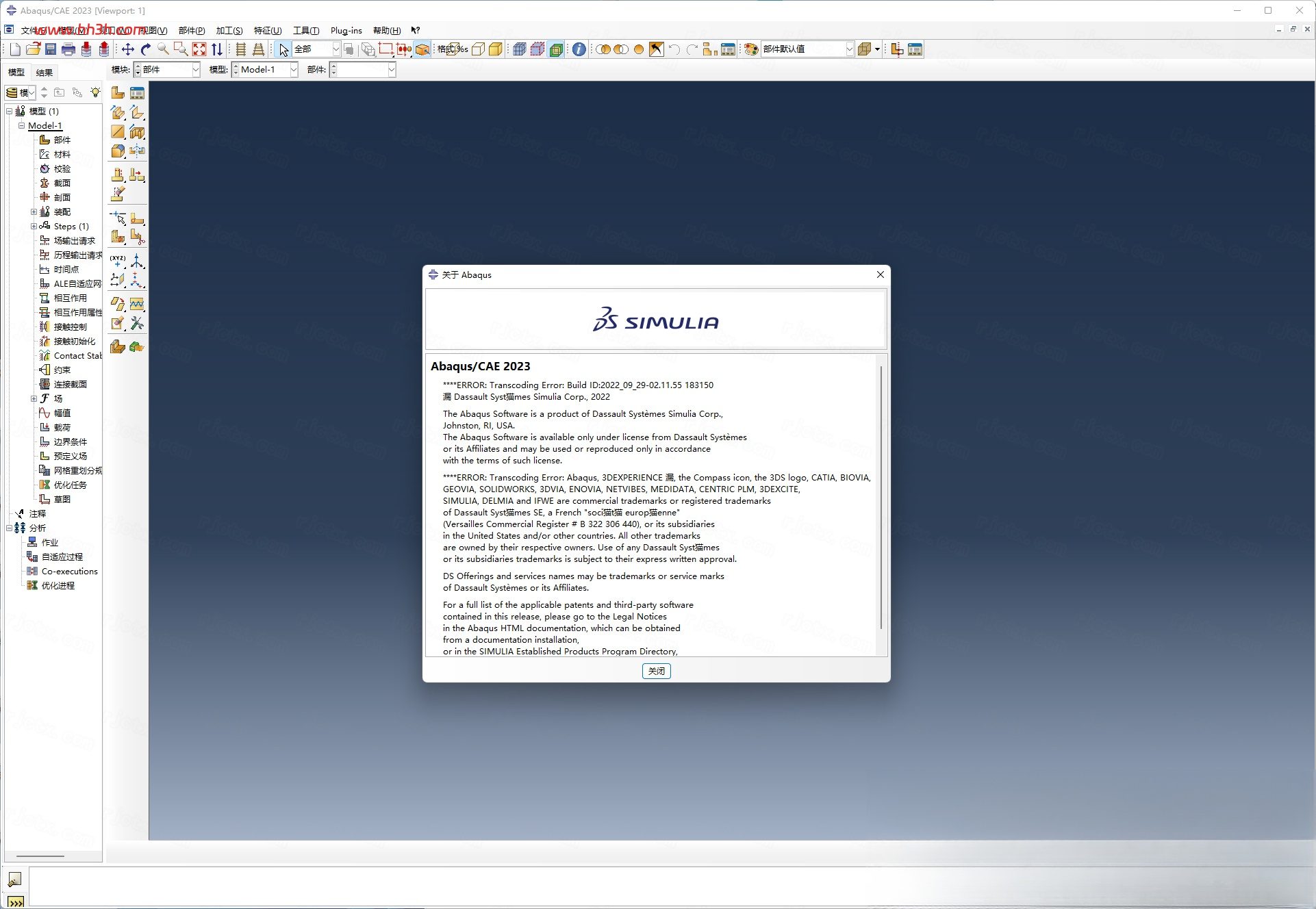Viewport: 1316px width, 909px height.
Task: Click the command line interface >>> tab
Action: click(15, 901)
